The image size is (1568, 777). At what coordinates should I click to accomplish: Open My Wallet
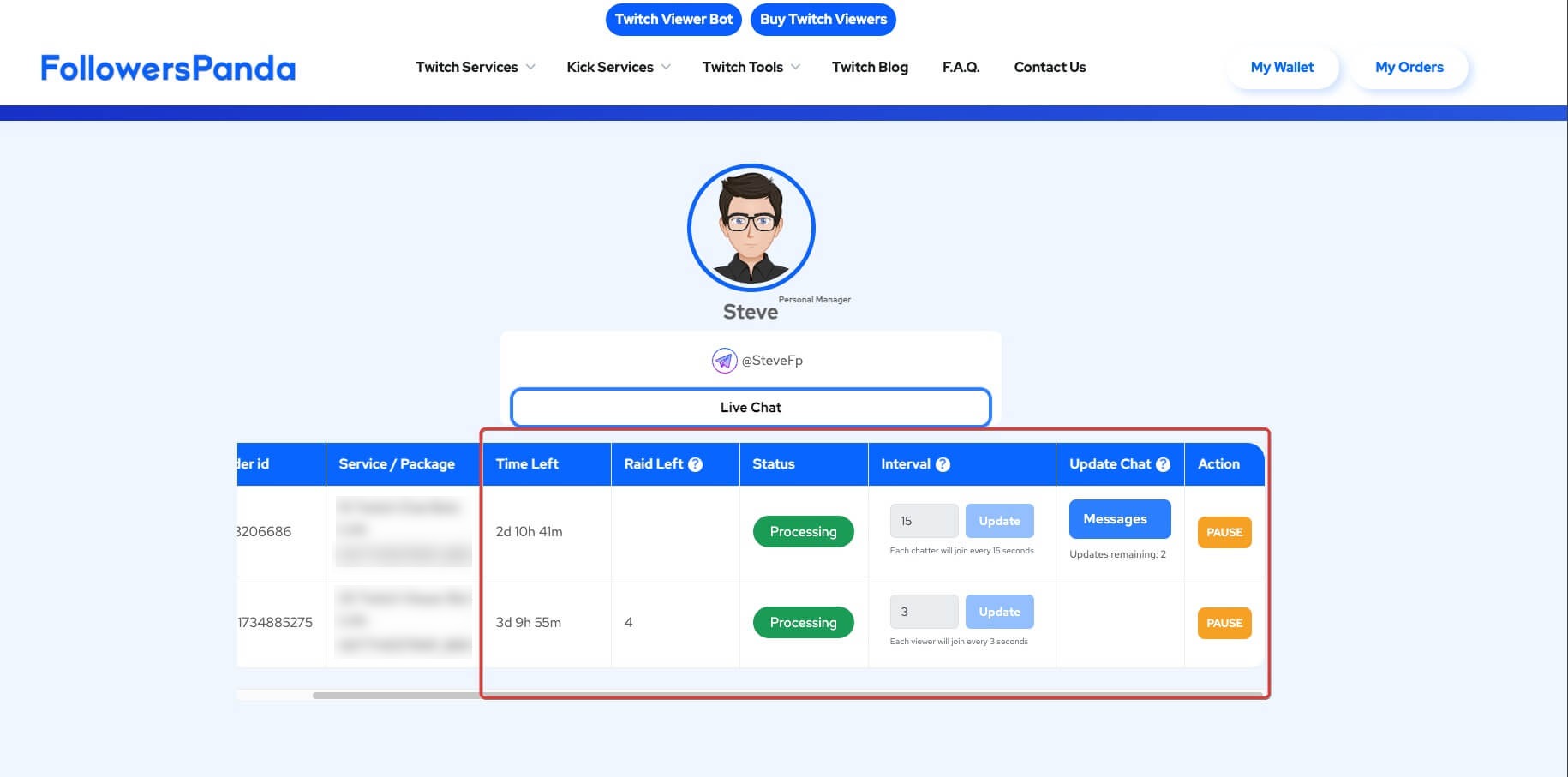click(1282, 67)
